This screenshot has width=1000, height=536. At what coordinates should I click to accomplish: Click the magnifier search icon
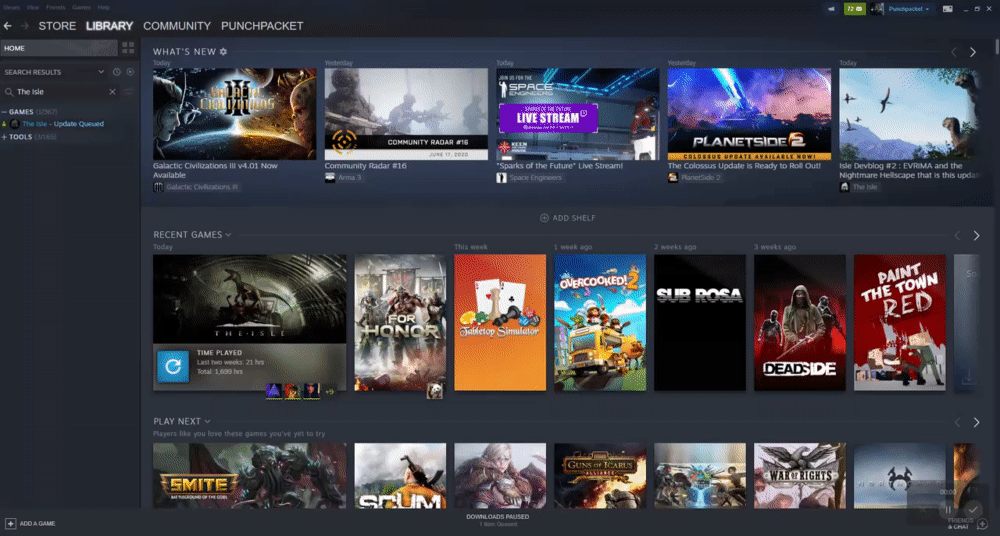[9, 92]
